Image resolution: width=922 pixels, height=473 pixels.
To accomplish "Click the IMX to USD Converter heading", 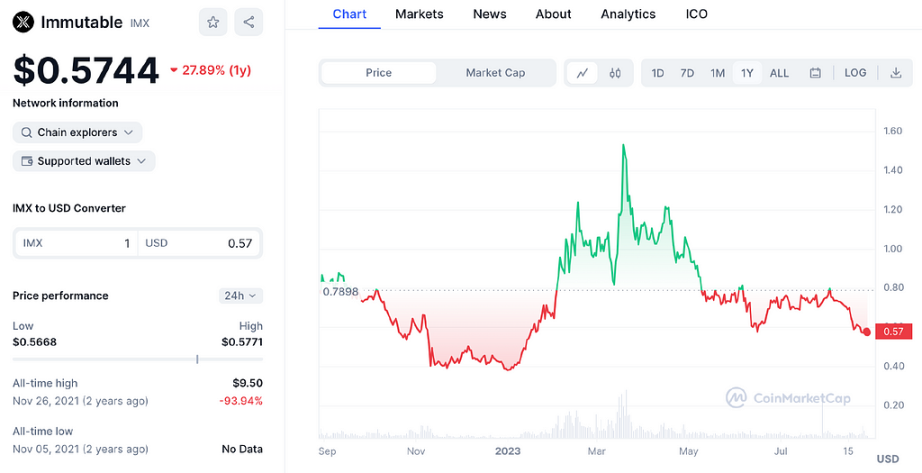I will click(69, 208).
